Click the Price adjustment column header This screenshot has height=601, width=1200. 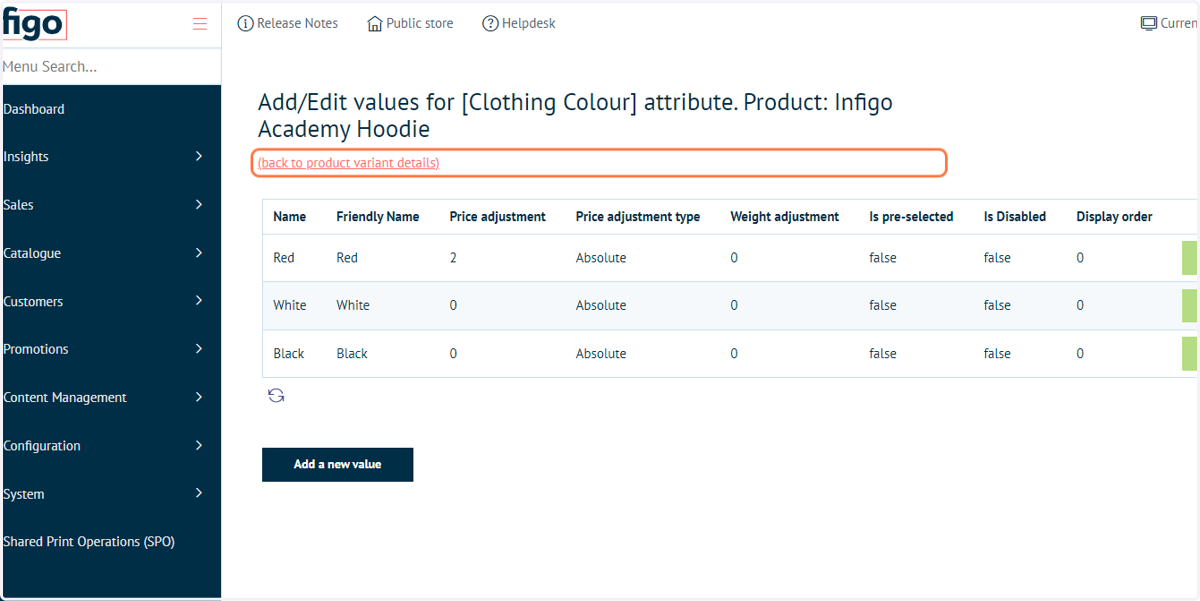498,216
